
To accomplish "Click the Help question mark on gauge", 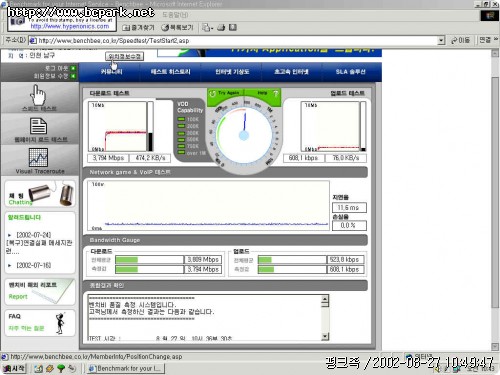I will coord(275,94).
